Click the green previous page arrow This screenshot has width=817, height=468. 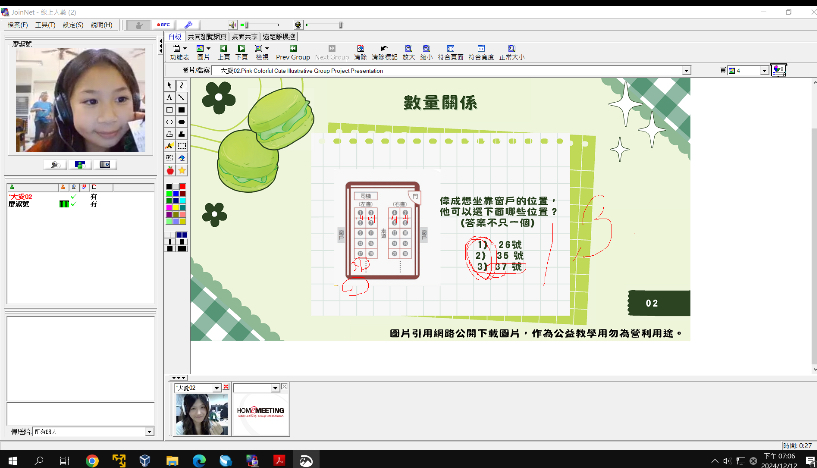coord(223,50)
